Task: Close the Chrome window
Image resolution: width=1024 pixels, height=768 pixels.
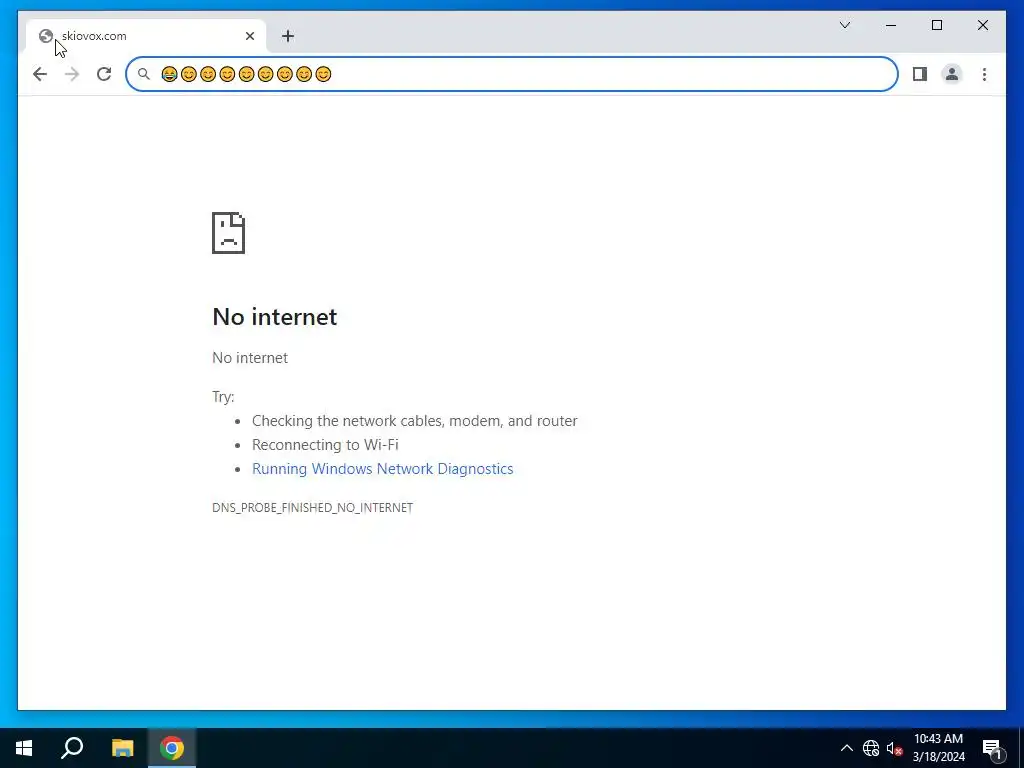Action: [x=982, y=25]
